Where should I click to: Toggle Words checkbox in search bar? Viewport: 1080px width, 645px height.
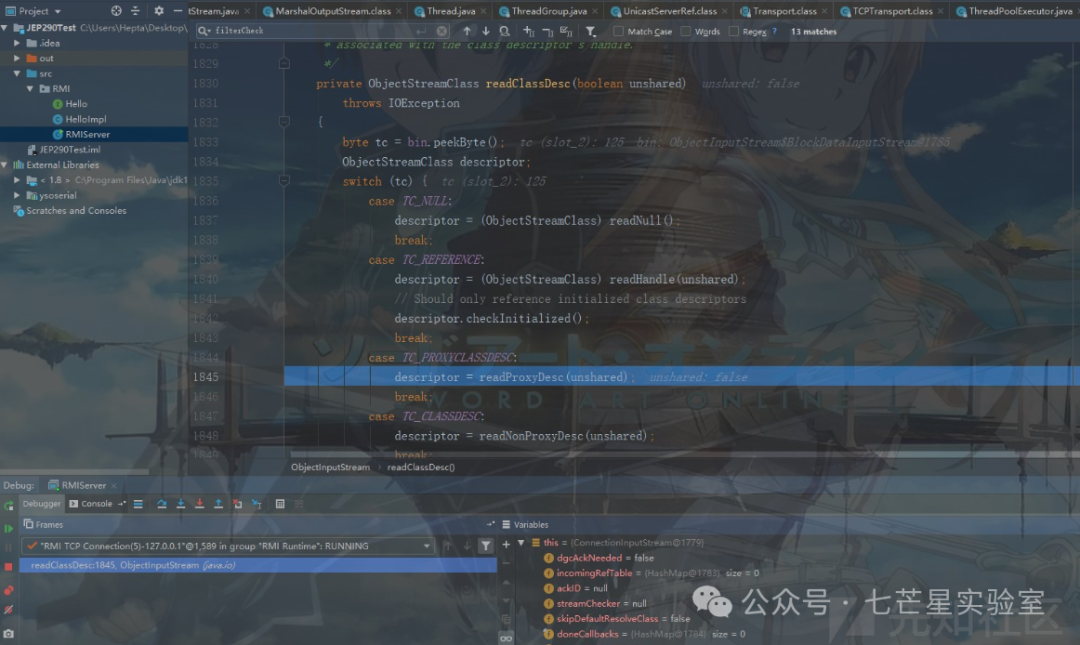pyautogui.click(x=686, y=31)
